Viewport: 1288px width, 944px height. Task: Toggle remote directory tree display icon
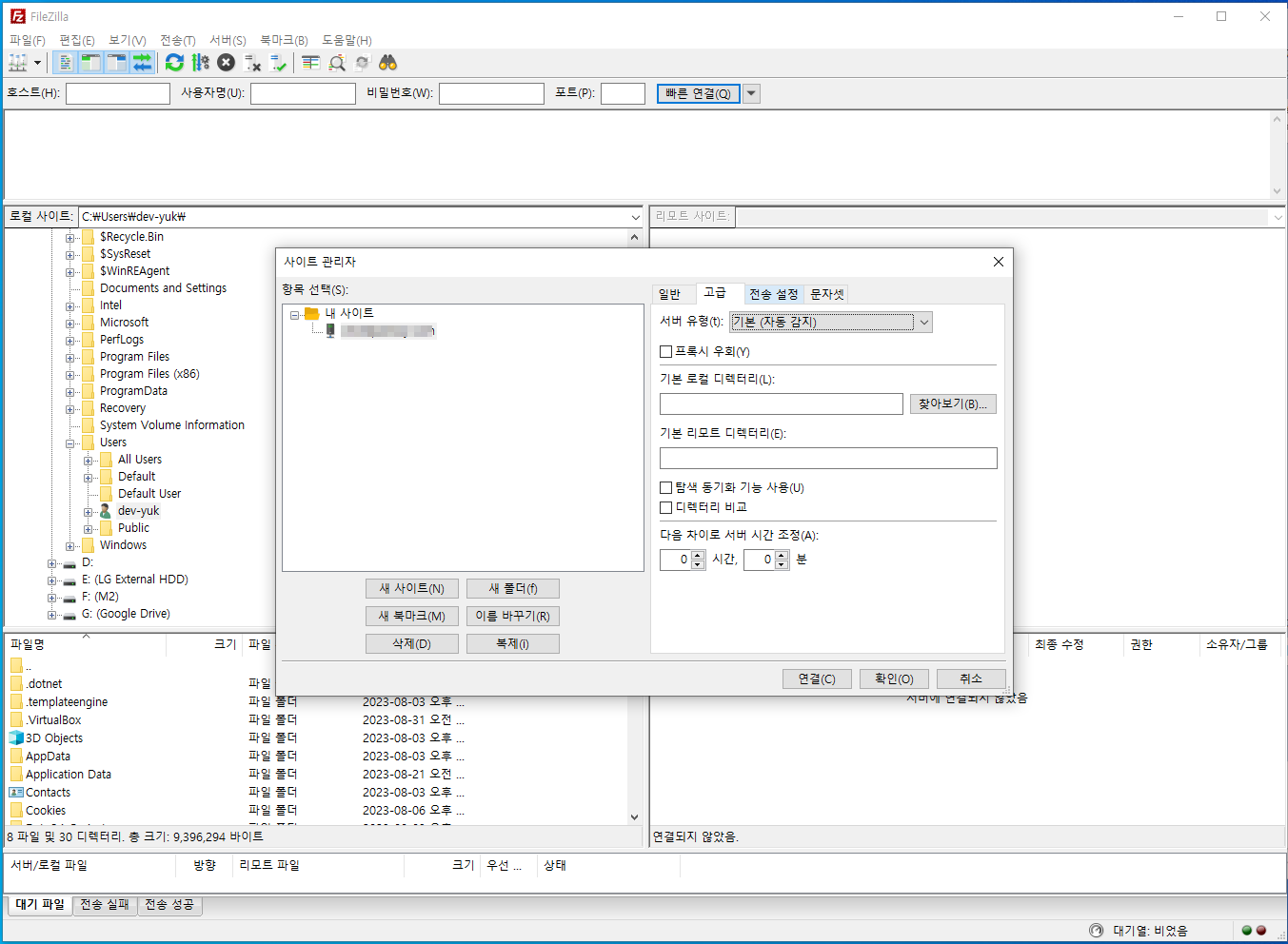(116, 63)
